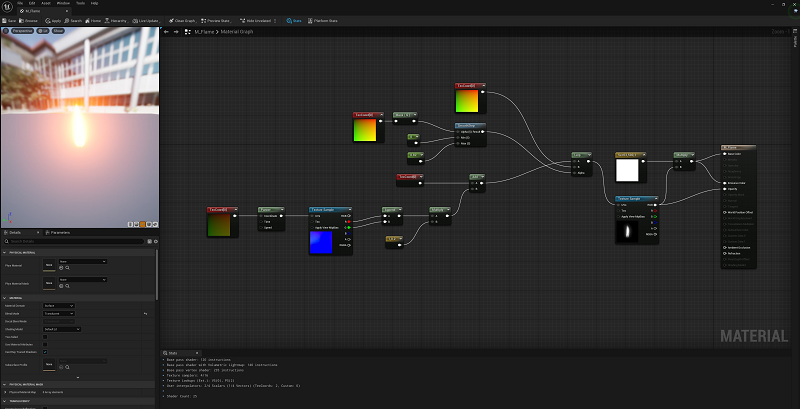
Task: Toggle Hide Unrelated nodes
Action: (x=256, y=21)
